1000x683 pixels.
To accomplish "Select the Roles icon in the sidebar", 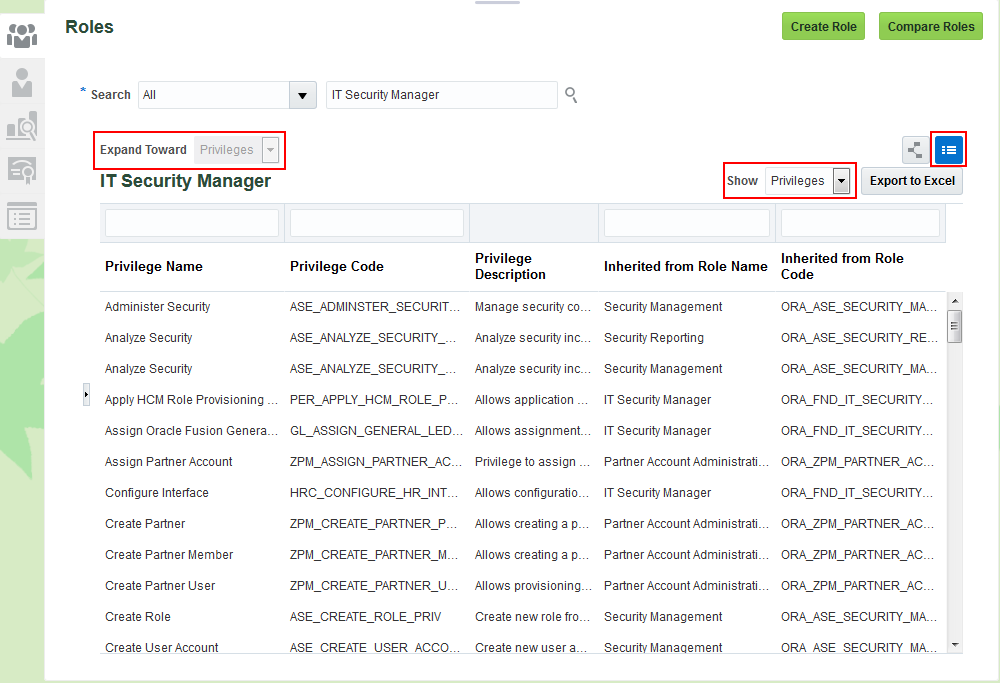I will (x=22, y=35).
